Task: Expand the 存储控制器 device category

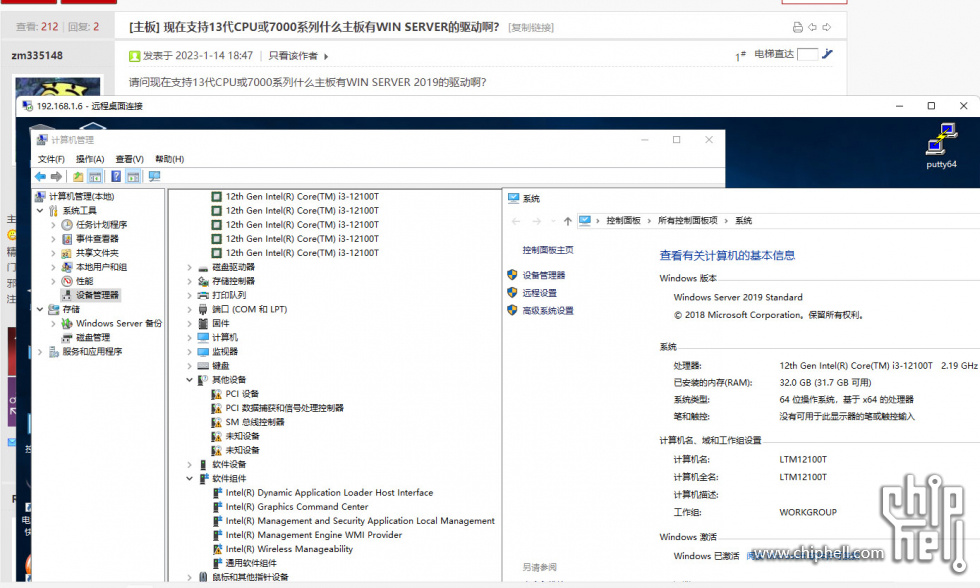Action: (189, 281)
